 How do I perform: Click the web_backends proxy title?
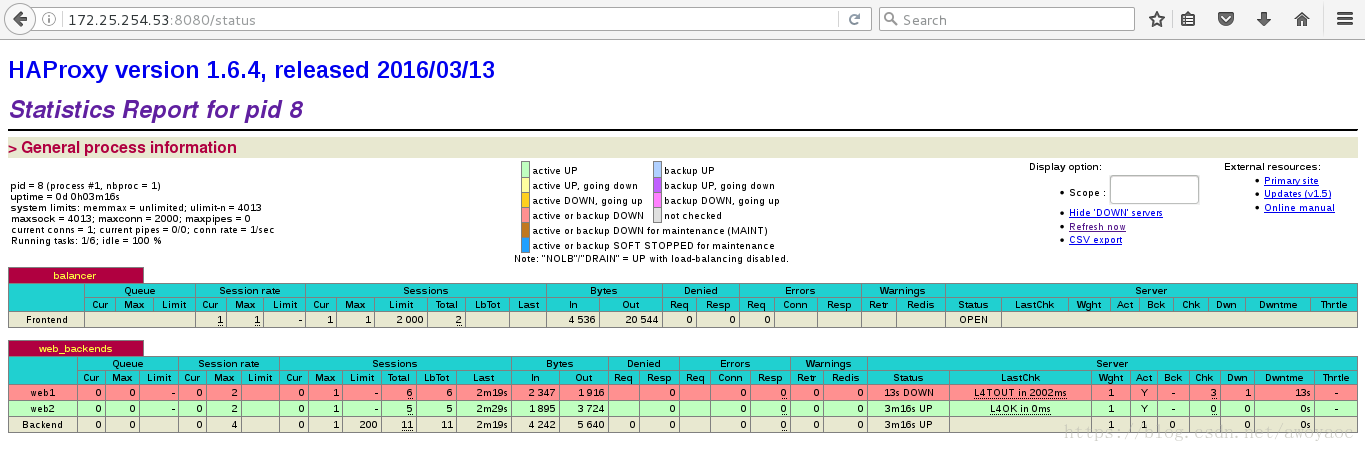(76, 348)
